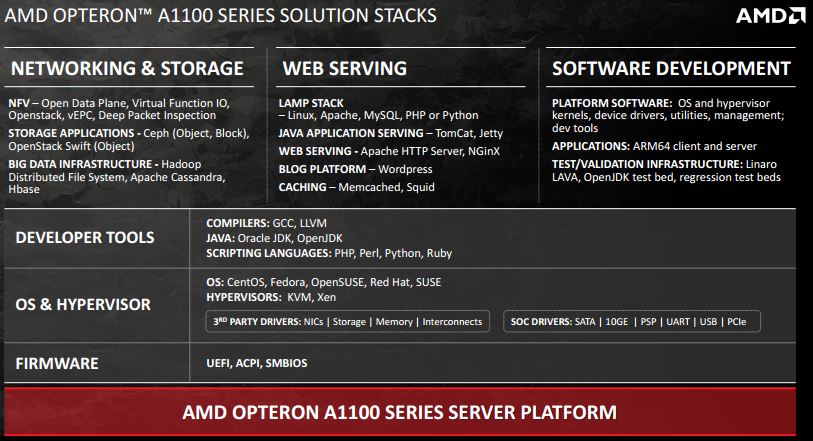The width and height of the screenshot is (813, 441).
Task: Click the Compilers: GCC, LLVM line
Action: click(x=268, y=223)
